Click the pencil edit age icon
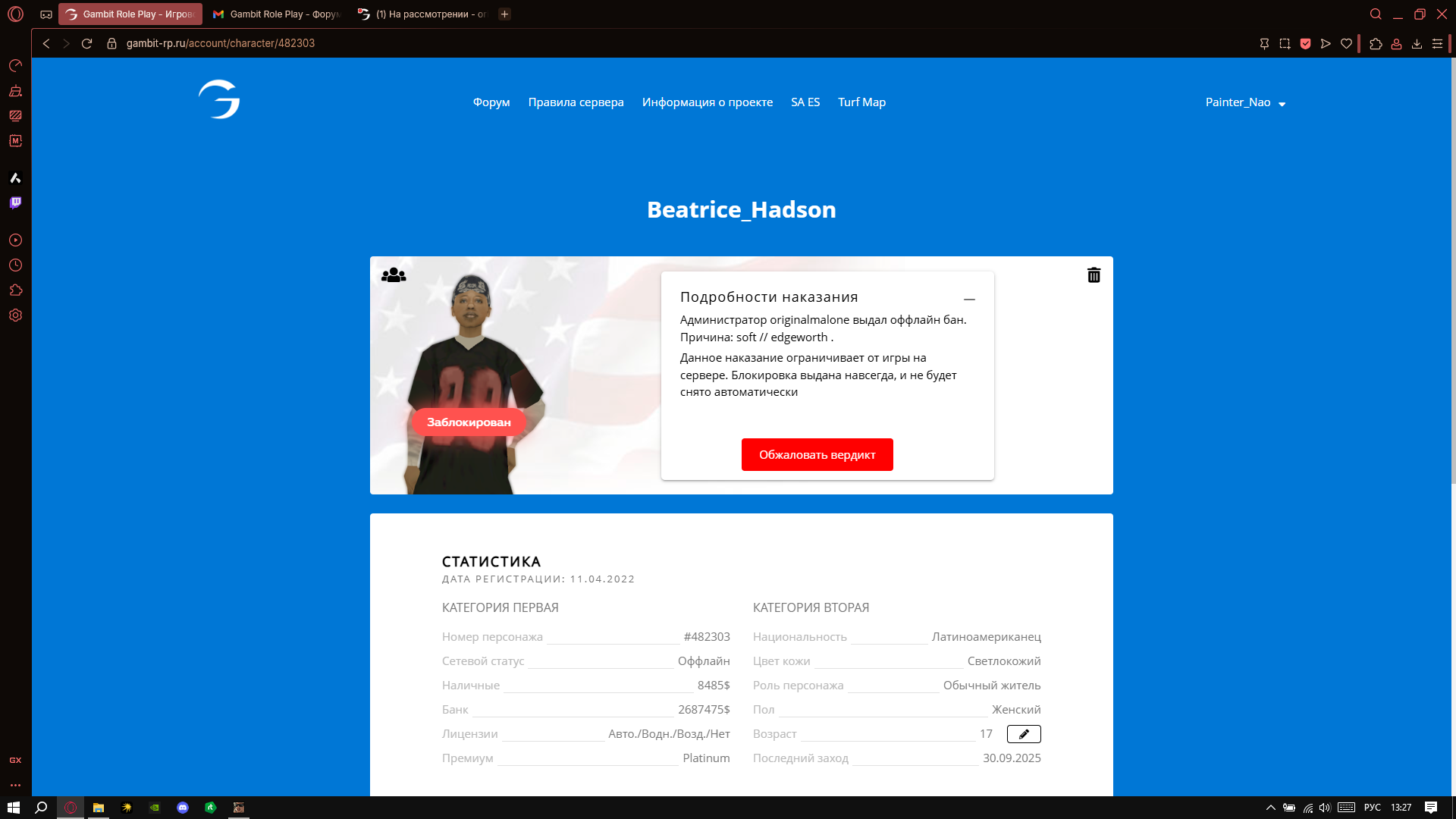This screenshot has width=1456, height=819. (1024, 734)
